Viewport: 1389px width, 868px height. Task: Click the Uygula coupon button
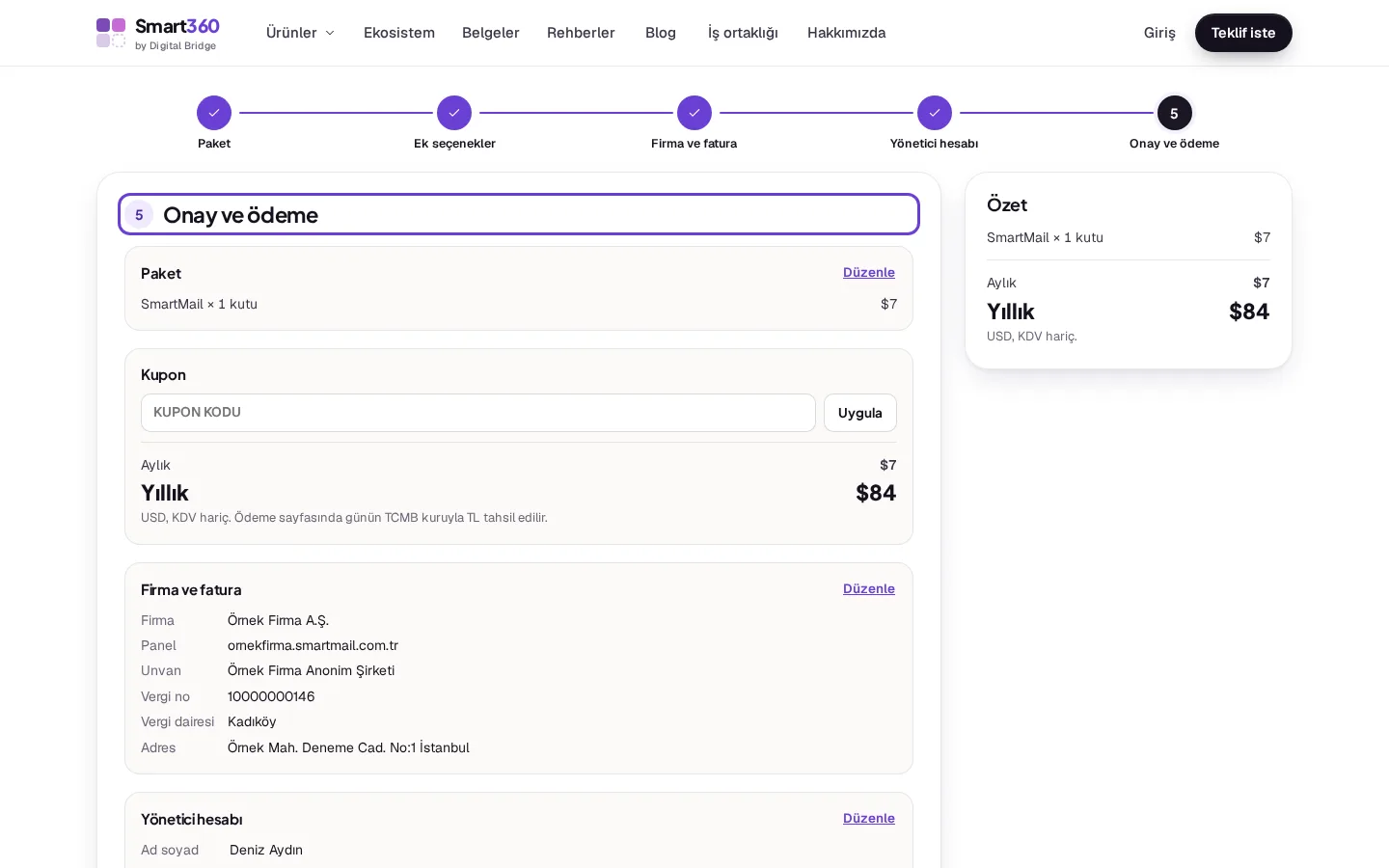[x=860, y=413]
